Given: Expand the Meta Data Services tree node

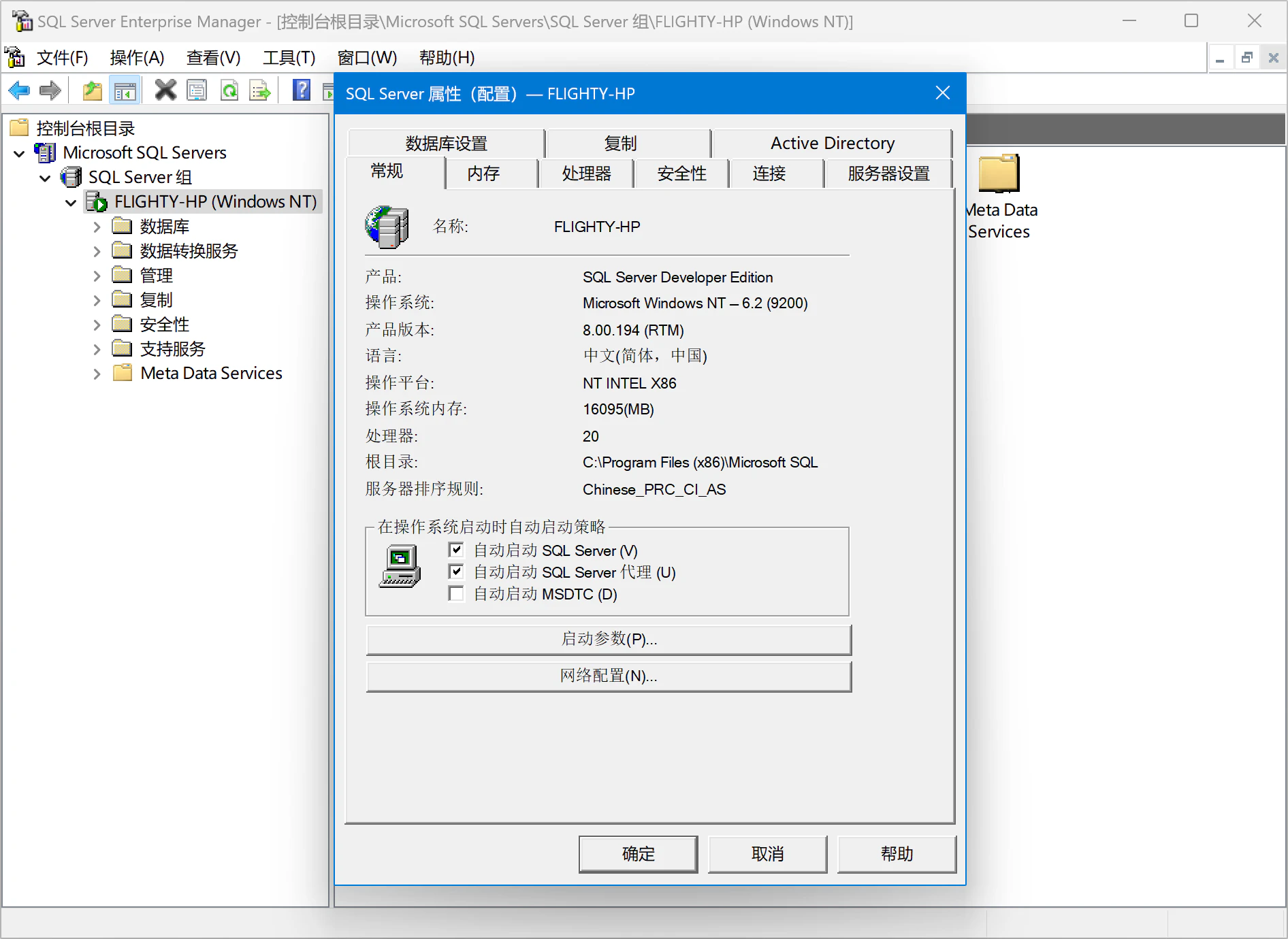Looking at the screenshot, I should tap(97, 374).
